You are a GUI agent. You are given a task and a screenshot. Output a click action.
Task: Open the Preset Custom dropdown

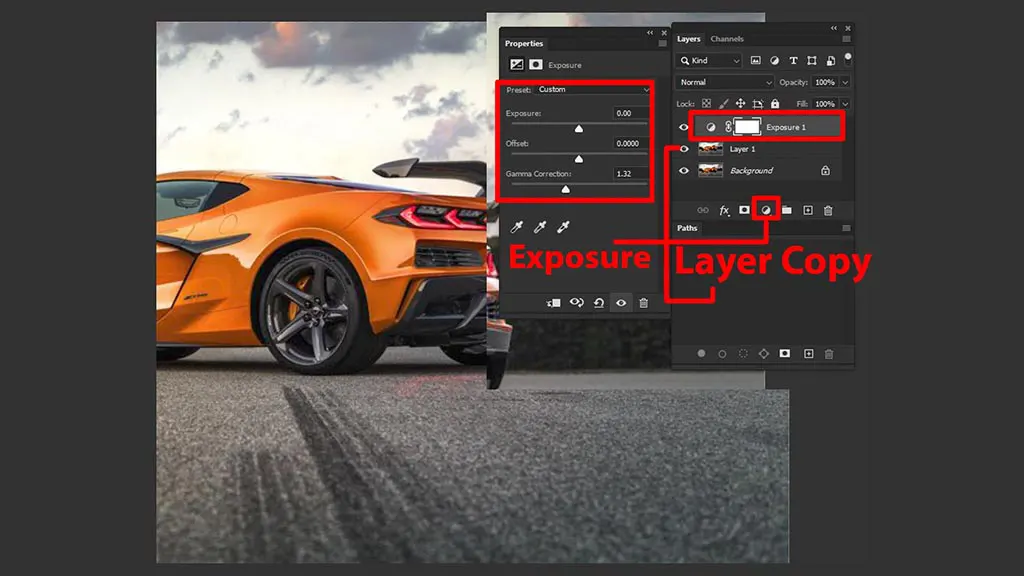tap(593, 89)
